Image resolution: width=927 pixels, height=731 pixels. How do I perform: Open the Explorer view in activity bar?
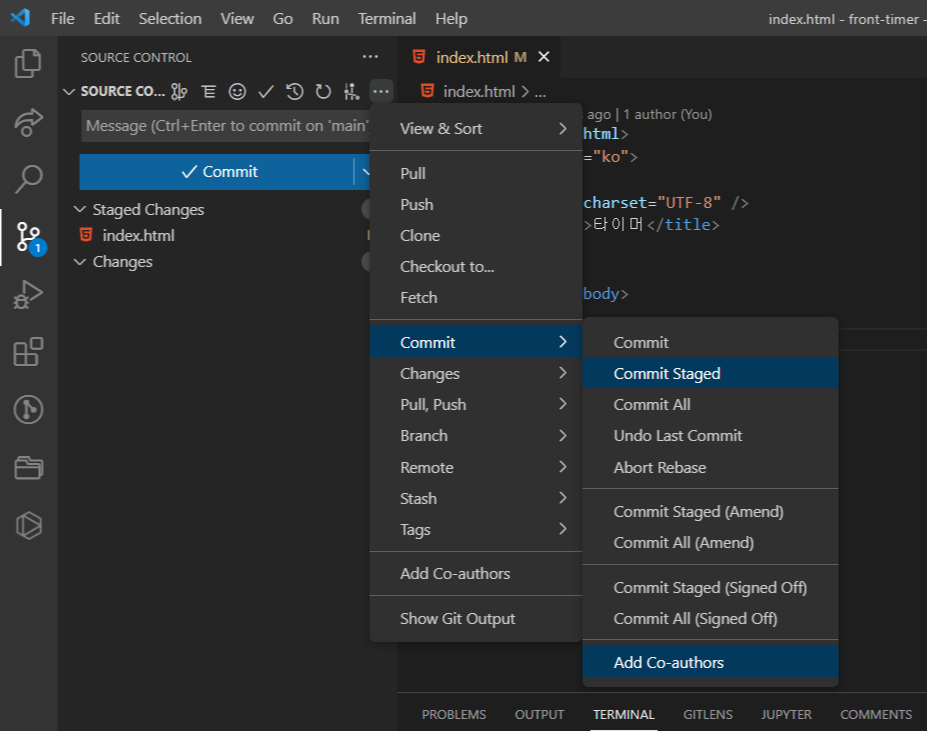[x=28, y=63]
